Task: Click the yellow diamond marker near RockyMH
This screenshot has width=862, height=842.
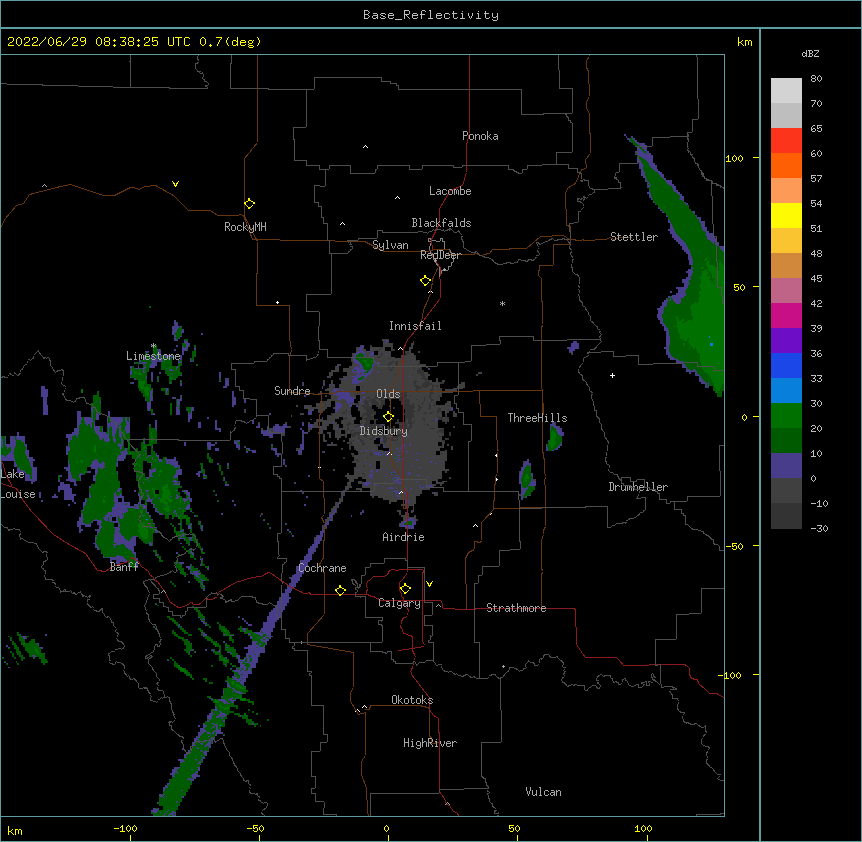Action: tap(250, 204)
